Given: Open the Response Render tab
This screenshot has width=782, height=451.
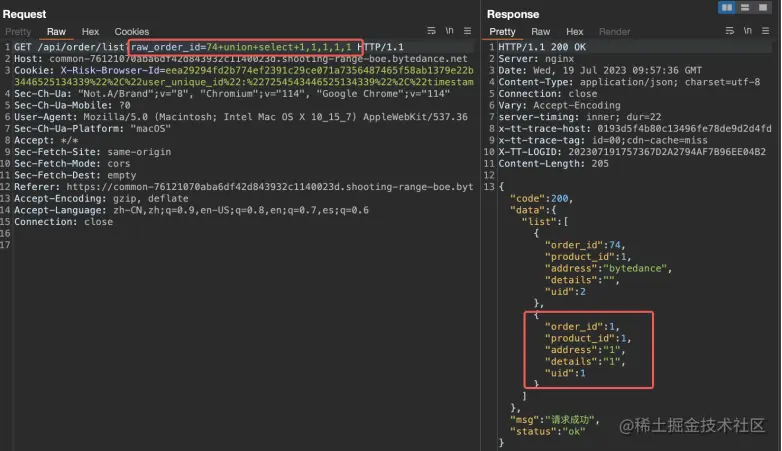Looking at the screenshot, I should [614, 31].
